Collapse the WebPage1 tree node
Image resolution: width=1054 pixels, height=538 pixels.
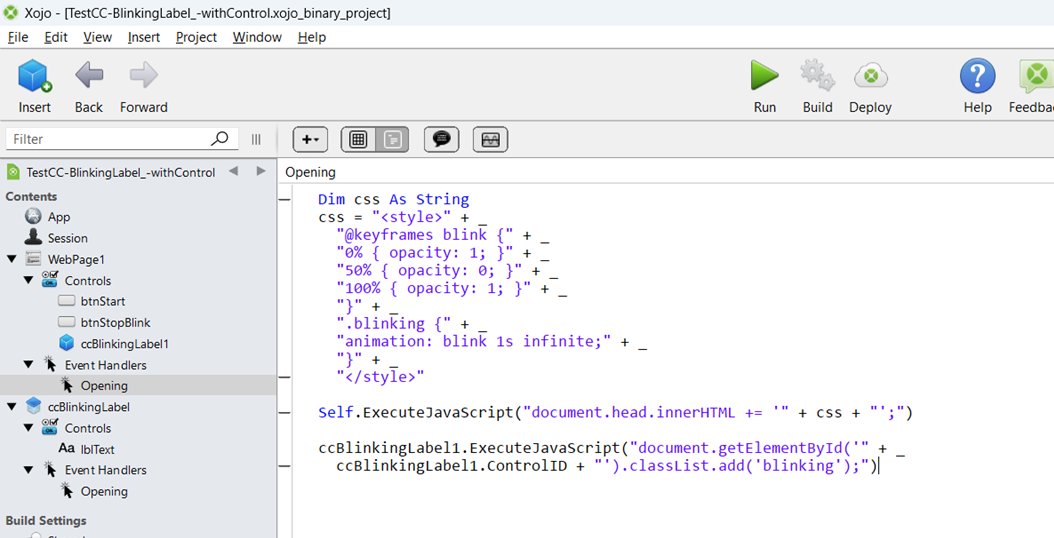coord(11,259)
